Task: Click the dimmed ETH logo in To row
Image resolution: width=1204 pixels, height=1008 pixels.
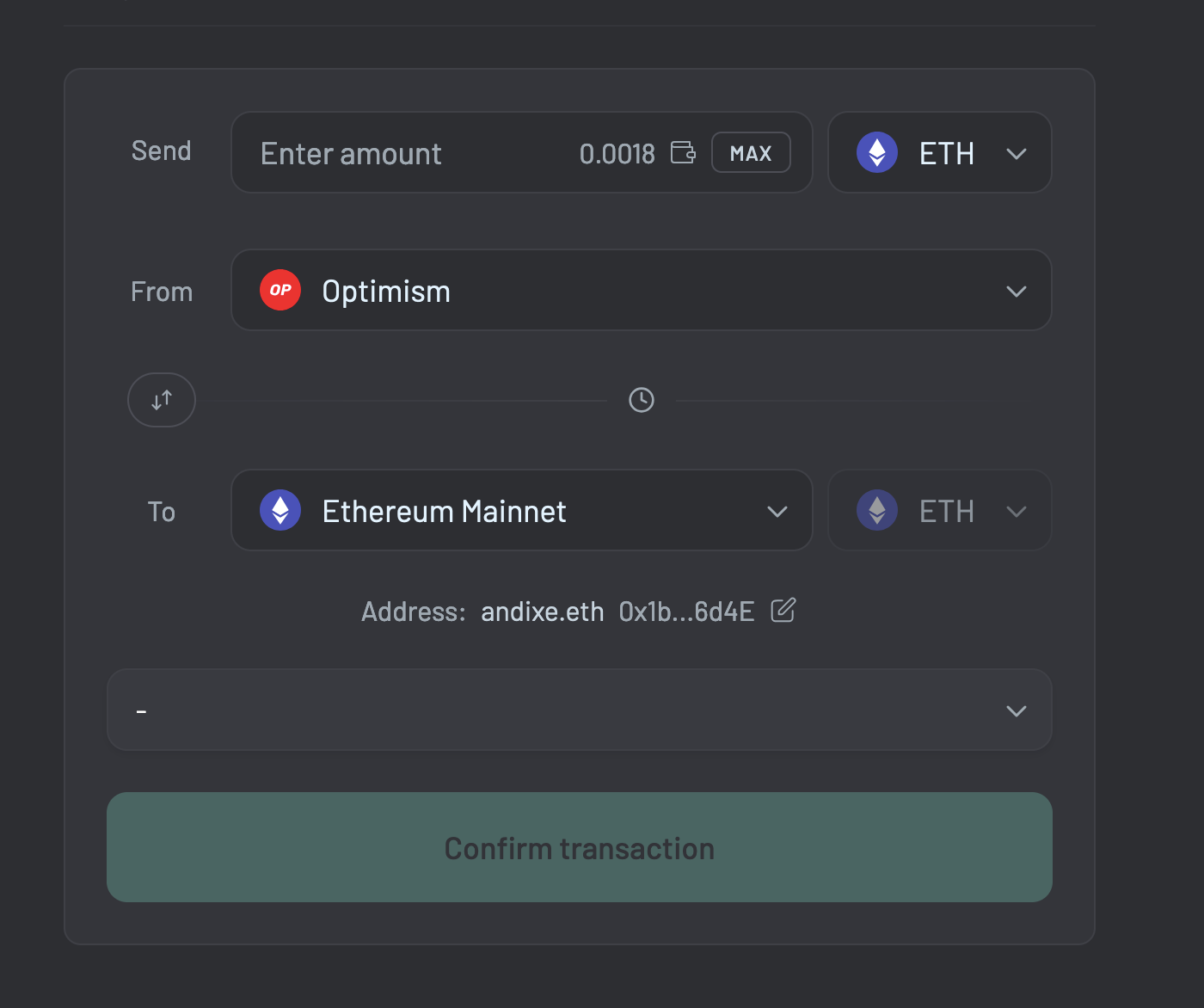Action: (877, 511)
